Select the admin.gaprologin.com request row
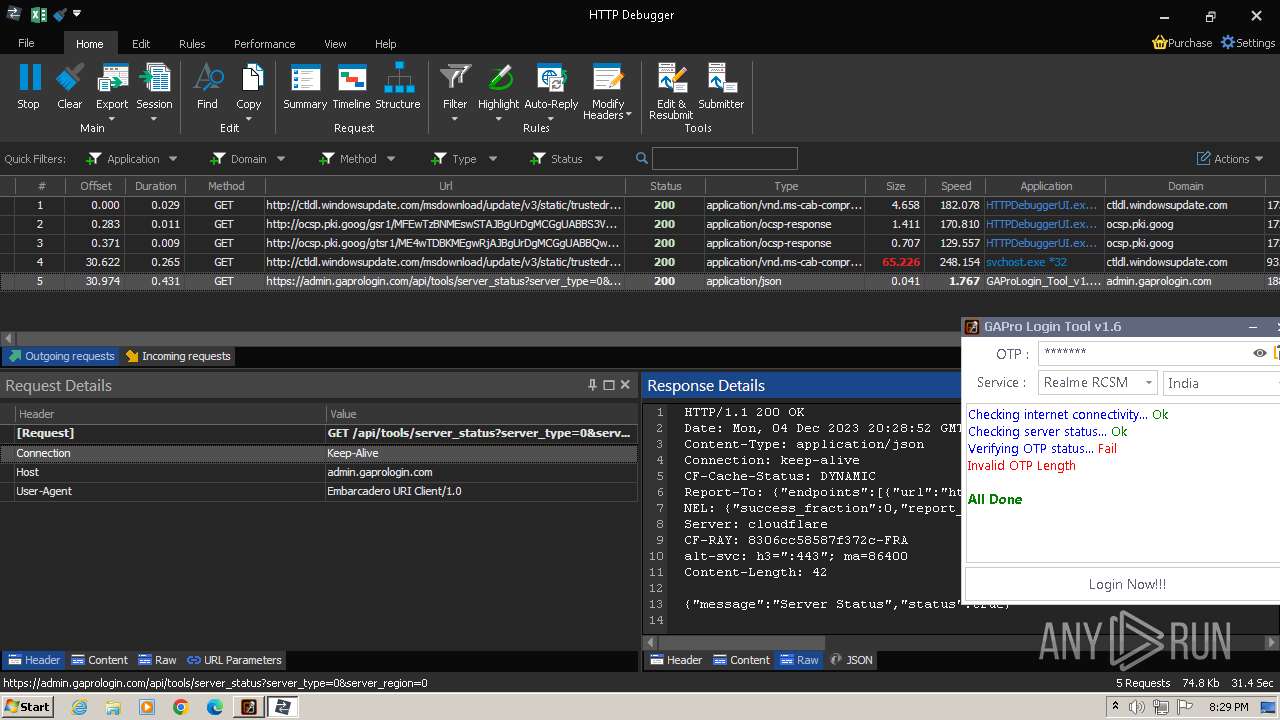This screenshot has height=720, width=1280. coord(640,281)
